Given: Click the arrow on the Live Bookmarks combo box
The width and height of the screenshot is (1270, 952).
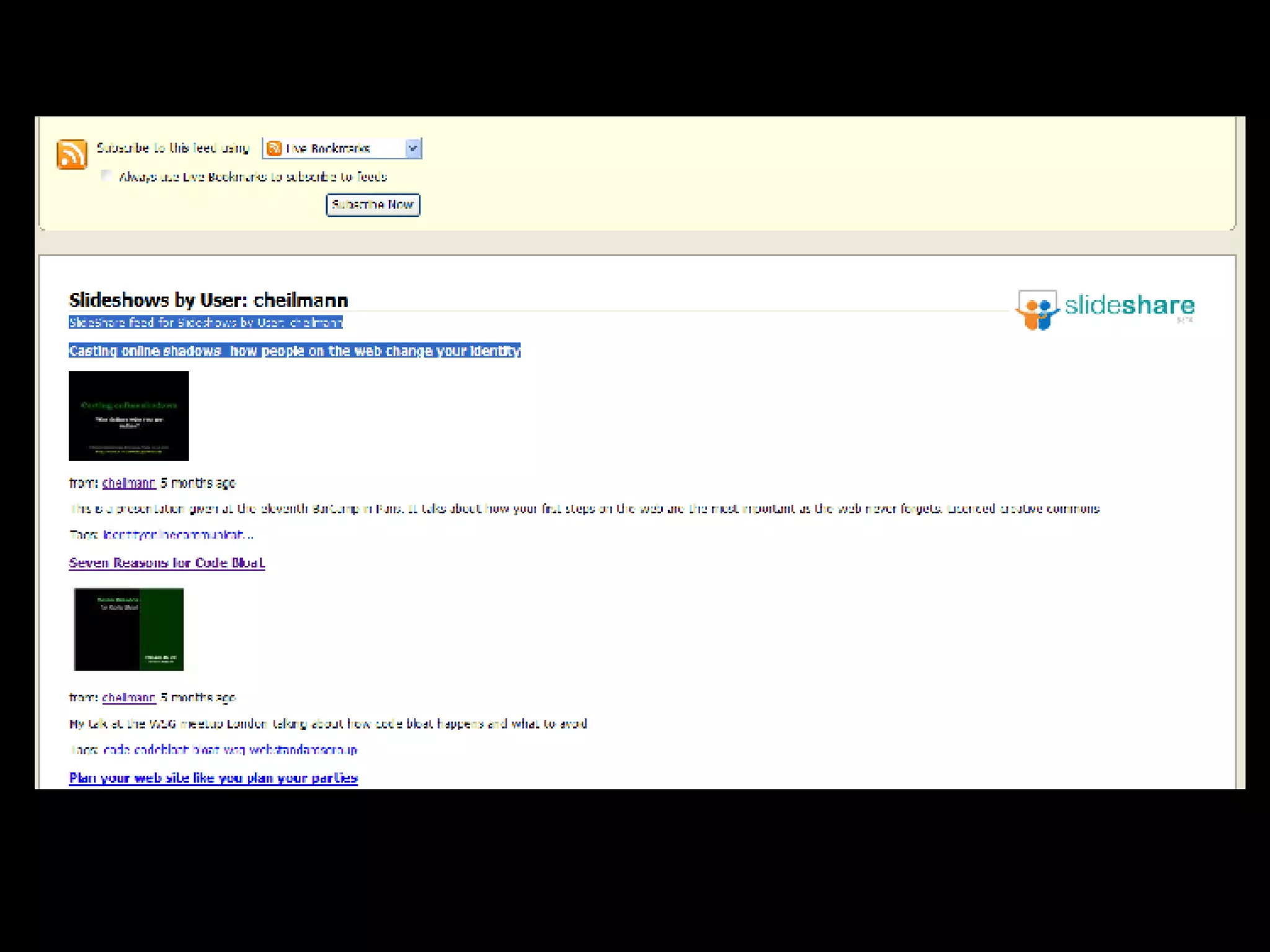Looking at the screenshot, I should (x=413, y=148).
